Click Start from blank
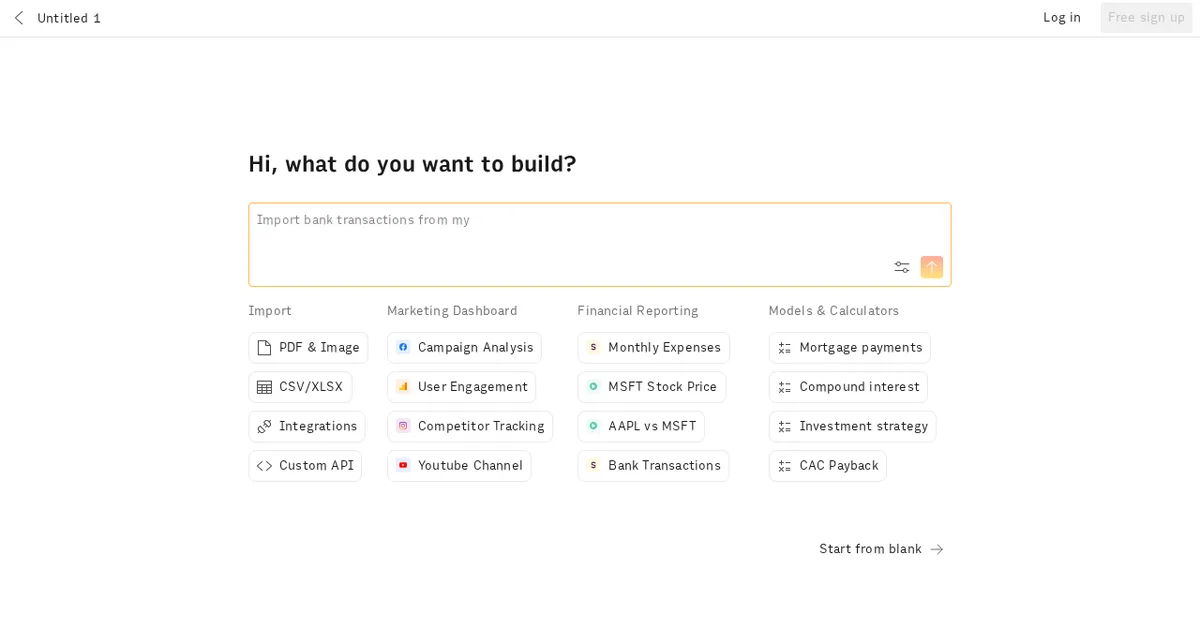This screenshot has height=630, width=1200. [x=882, y=549]
